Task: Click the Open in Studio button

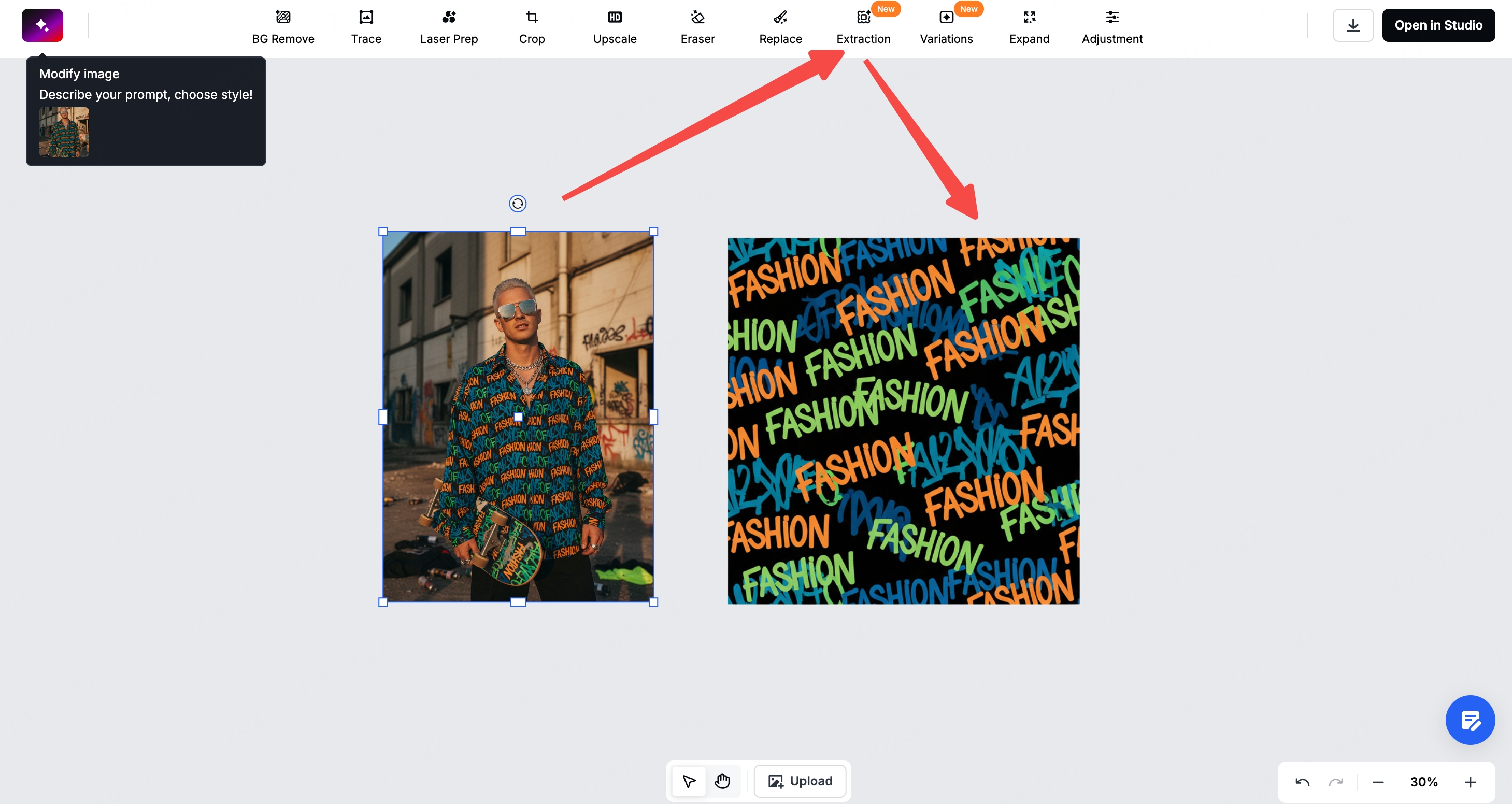Action: click(1438, 25)
